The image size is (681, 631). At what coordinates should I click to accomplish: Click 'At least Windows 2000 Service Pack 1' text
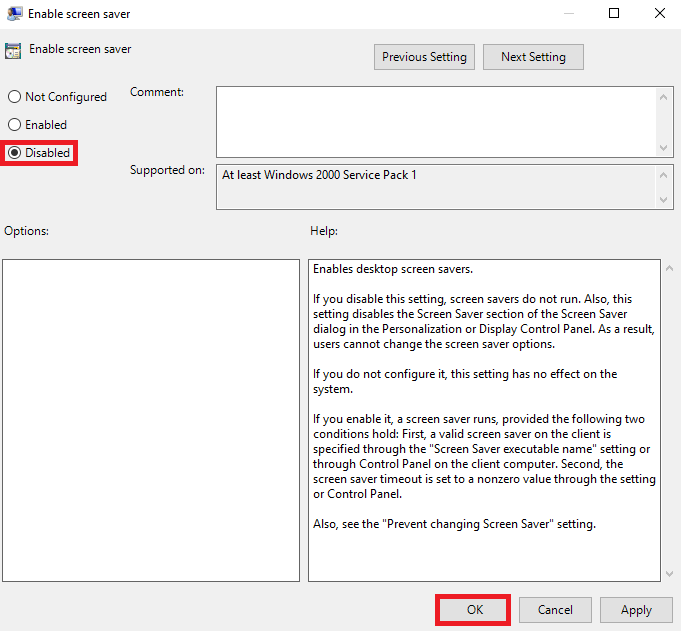point(319,175)
